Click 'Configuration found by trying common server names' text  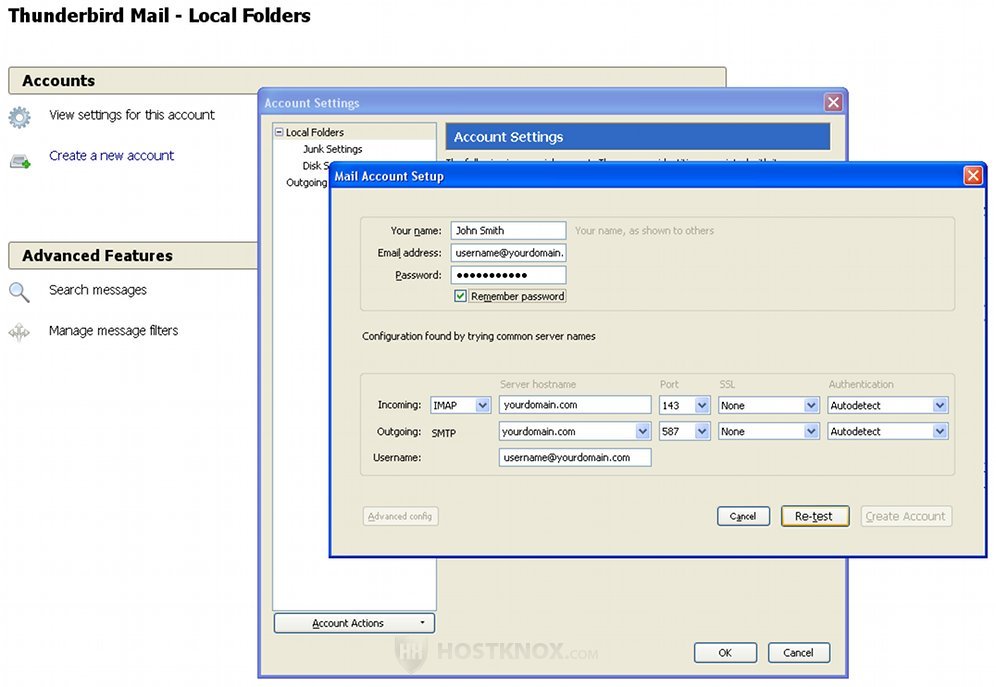[479, 336]
